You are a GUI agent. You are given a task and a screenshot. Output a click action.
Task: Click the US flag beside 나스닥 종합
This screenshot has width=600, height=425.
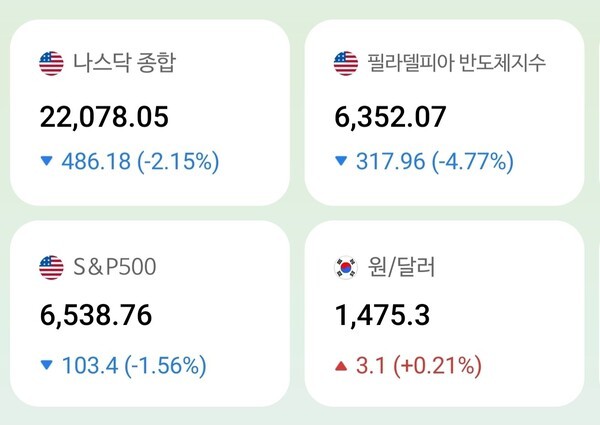pos(51,65)
